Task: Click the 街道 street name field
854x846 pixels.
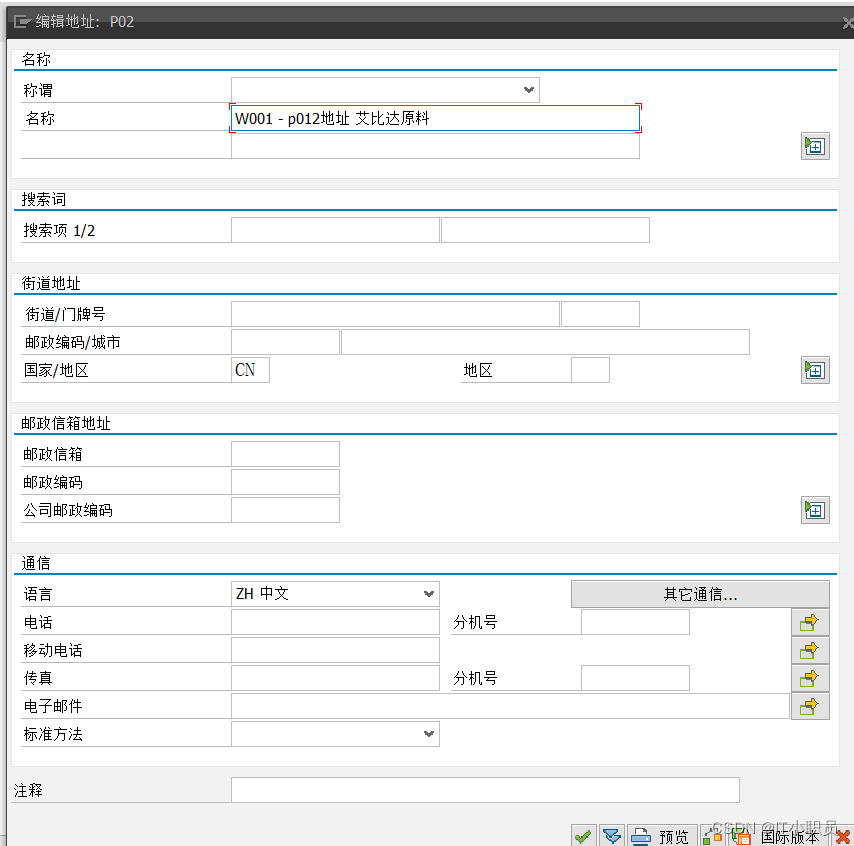Action: [x=395, y=314]
